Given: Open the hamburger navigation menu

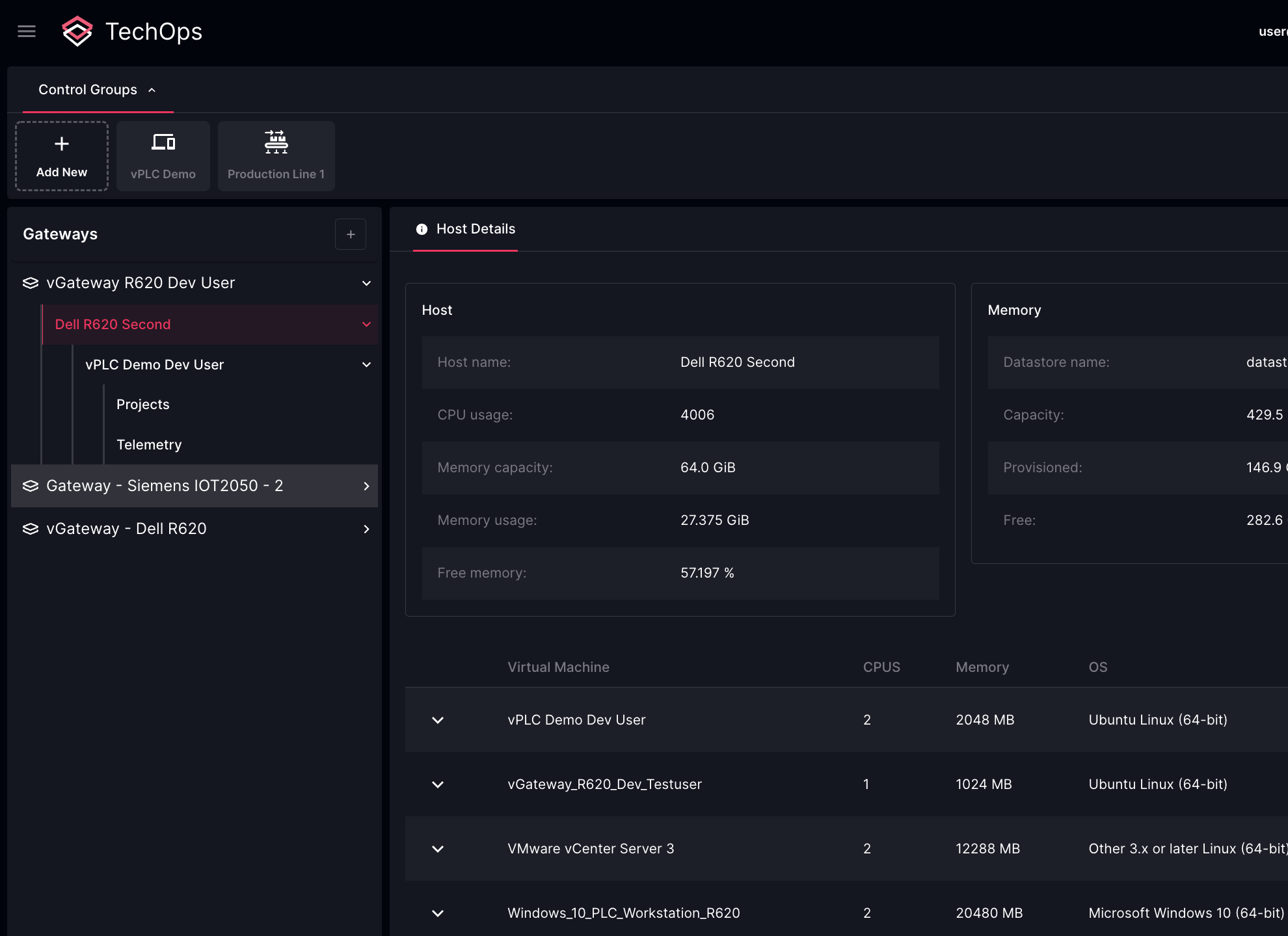Looking at the screenshot, I should coord(27,31).
